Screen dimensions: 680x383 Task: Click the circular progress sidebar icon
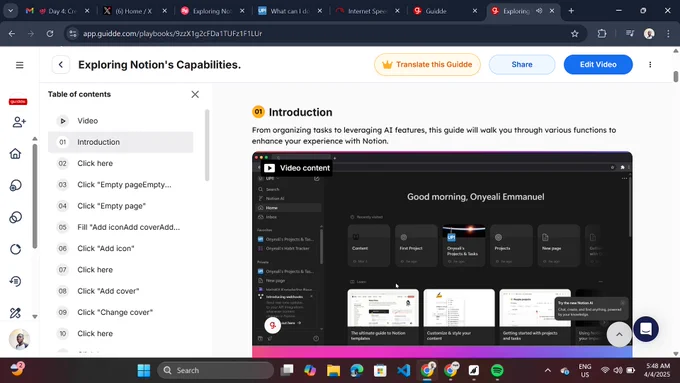[15, 249]
